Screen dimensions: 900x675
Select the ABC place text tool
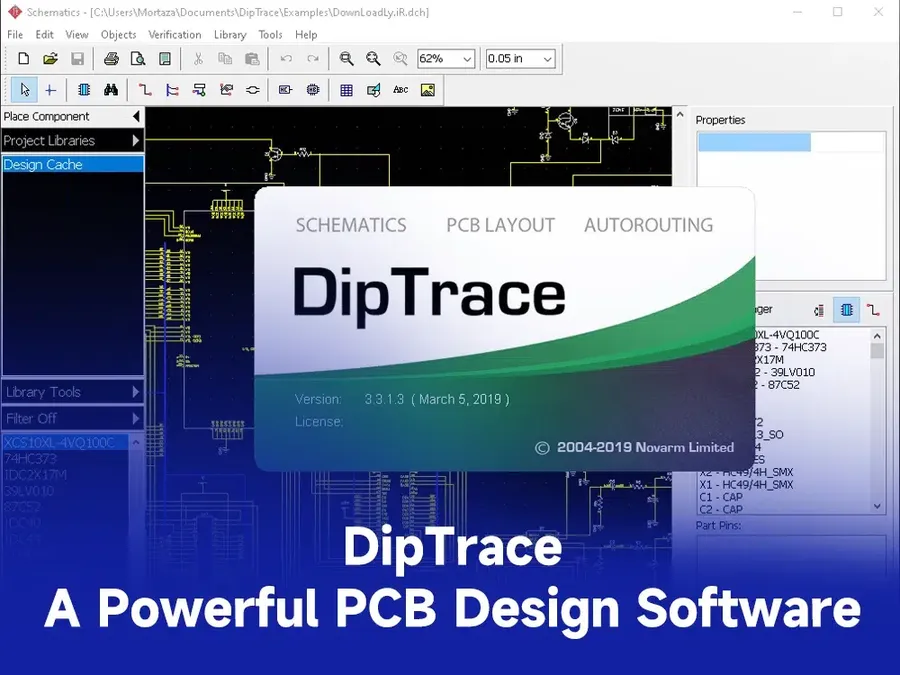point(401,90)
